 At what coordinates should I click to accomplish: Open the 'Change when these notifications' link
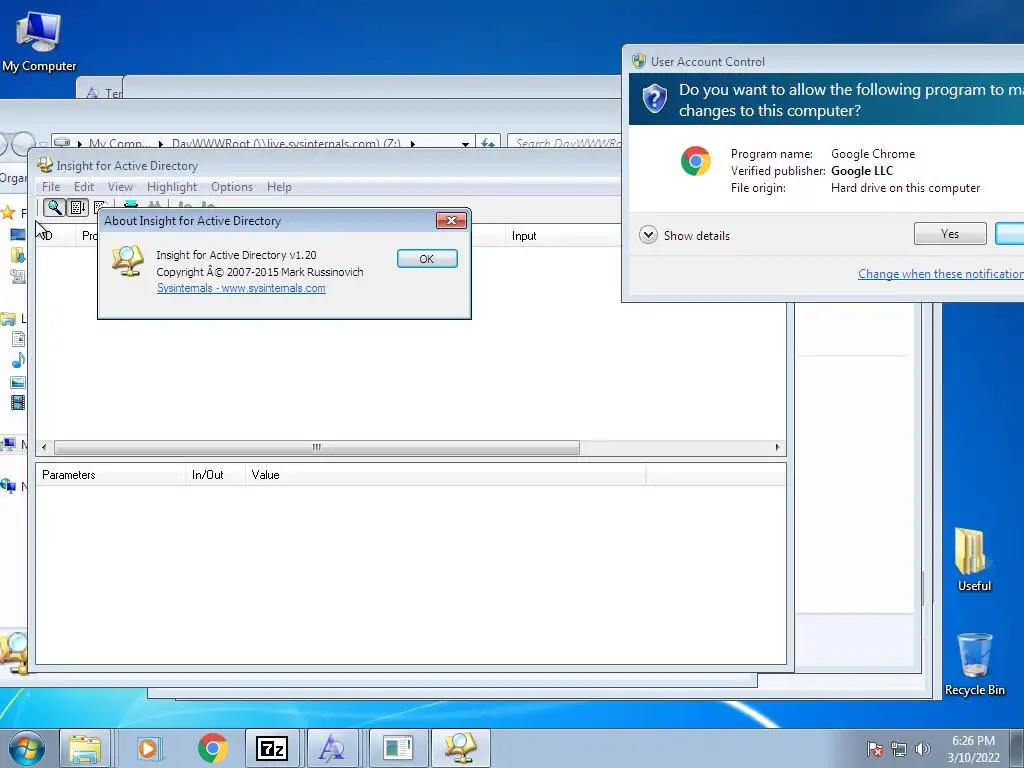click(x=940, y=274)
